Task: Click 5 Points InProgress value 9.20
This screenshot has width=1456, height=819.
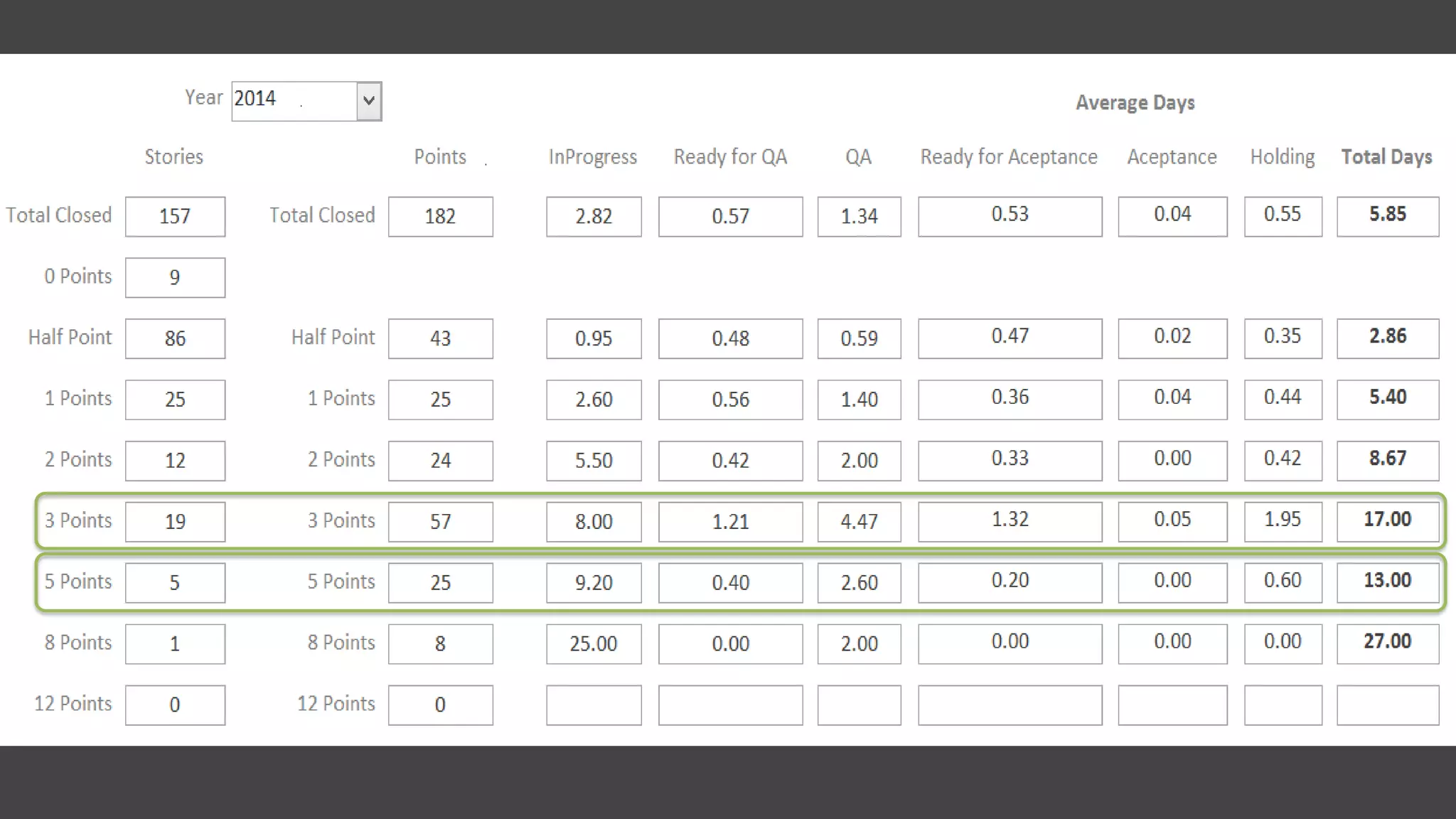Action: point(593,582)
